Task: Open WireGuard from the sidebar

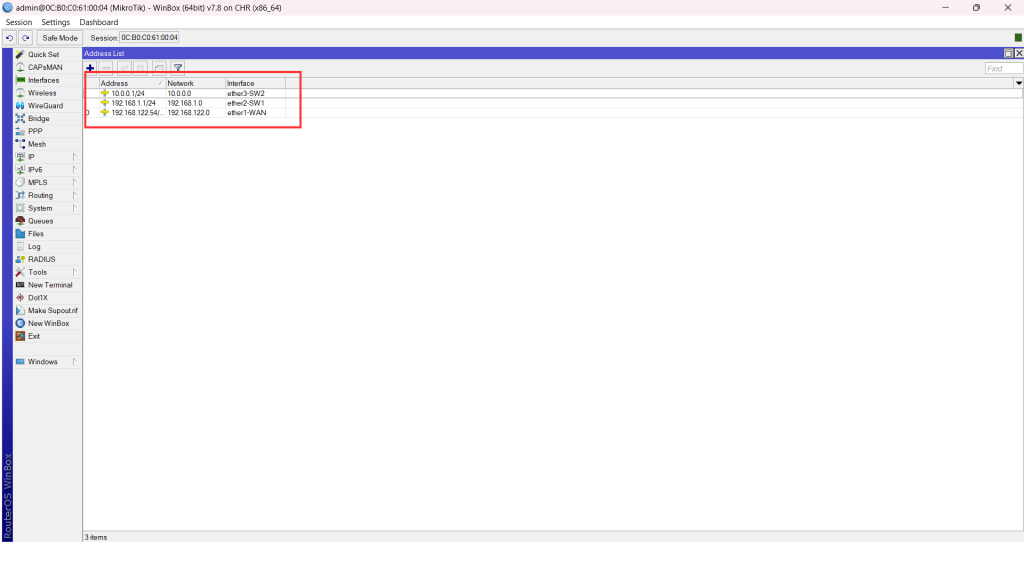Action: (x=45, y=106)
